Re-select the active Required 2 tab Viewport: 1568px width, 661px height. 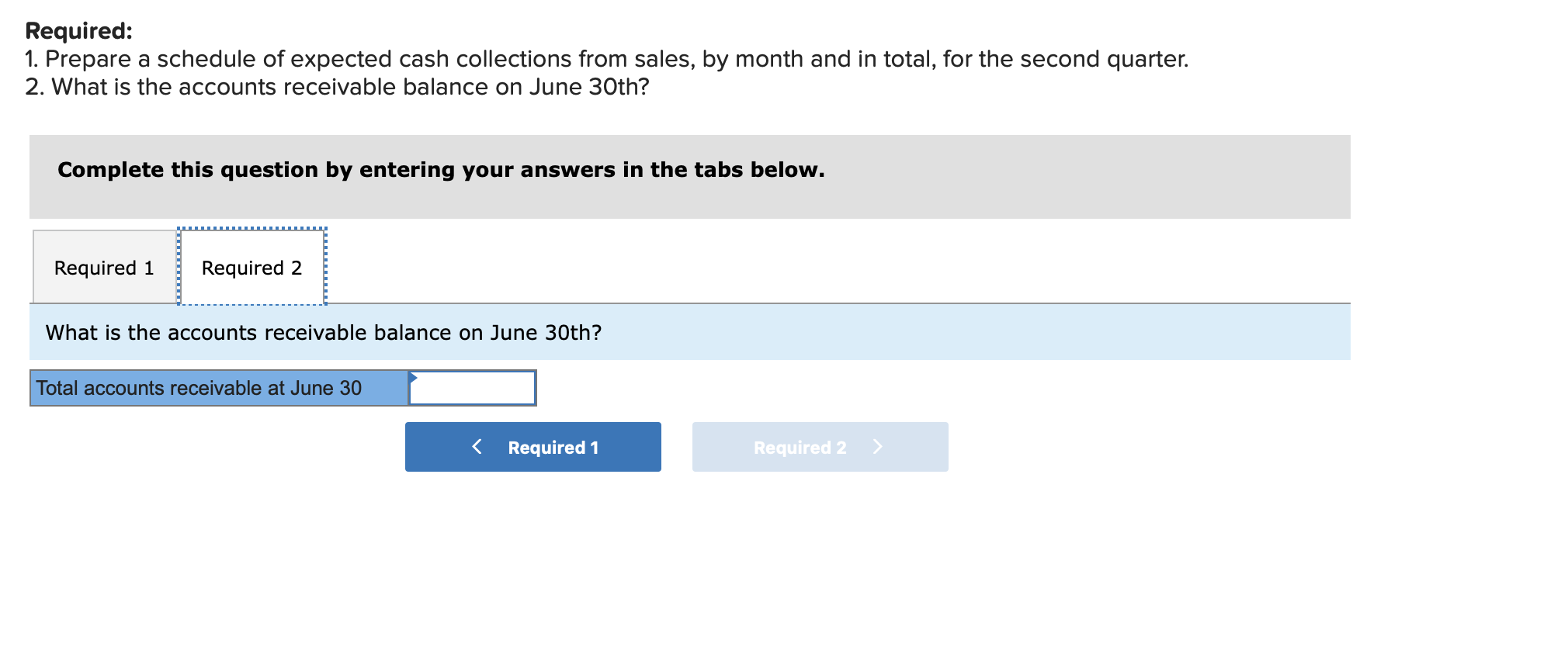click(x=251, y=267)
